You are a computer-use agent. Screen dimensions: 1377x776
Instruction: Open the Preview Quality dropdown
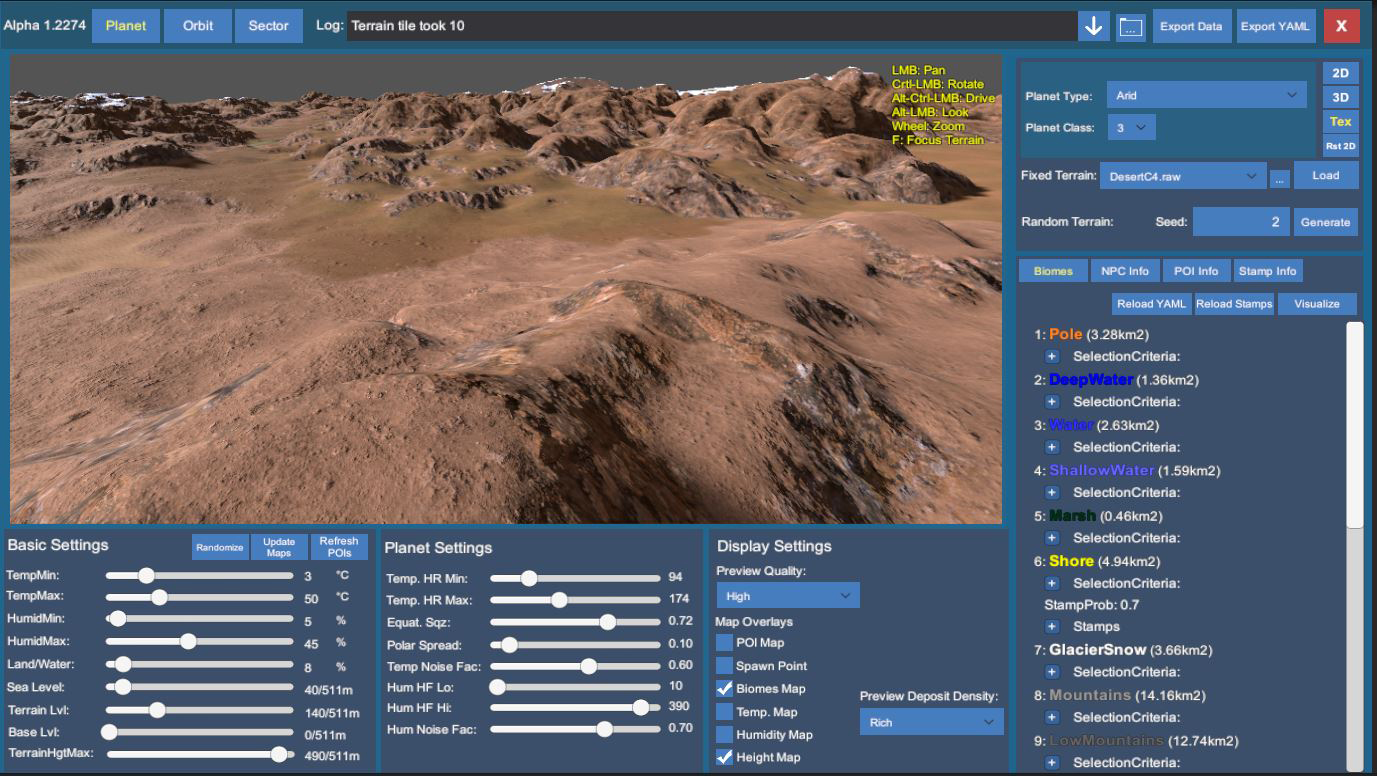(x=788, y=596)
